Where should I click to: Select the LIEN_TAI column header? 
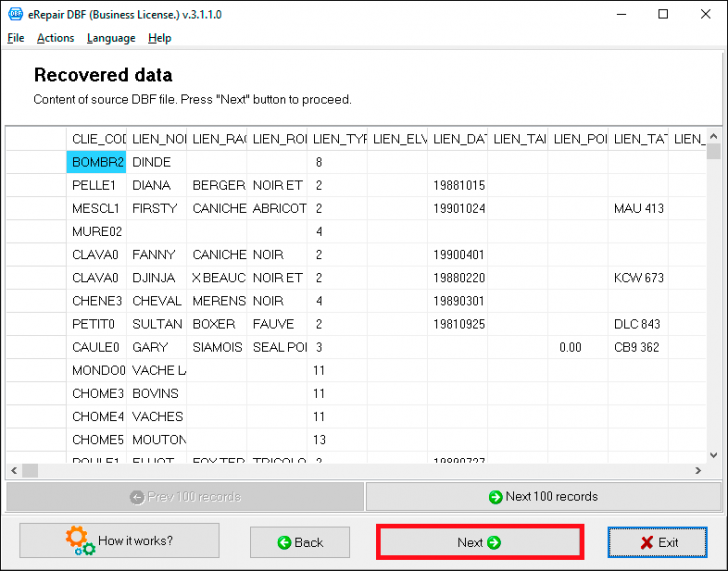tap(518, 139)
